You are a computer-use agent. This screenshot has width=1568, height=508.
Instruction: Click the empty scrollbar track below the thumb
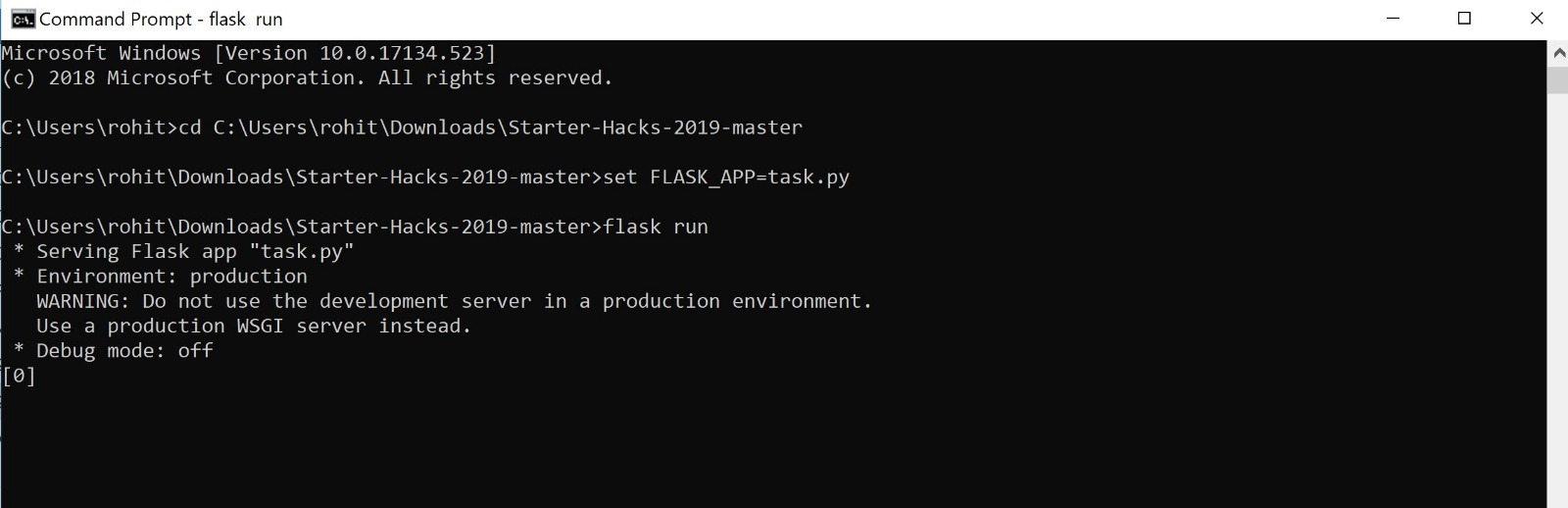click(1557, 299)
